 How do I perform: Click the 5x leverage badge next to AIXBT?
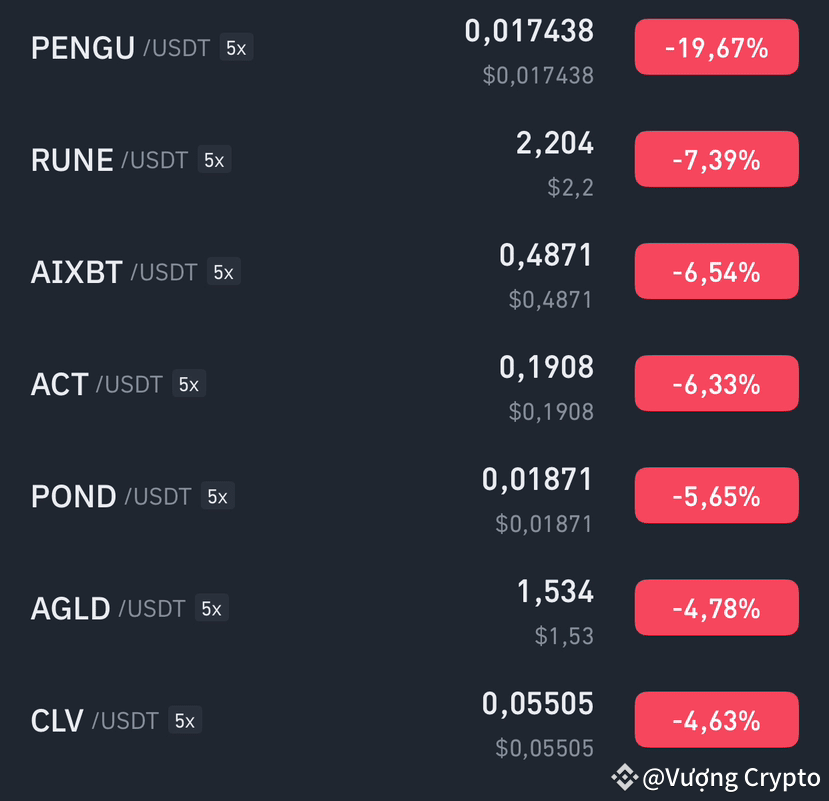(x=224, y=272)
